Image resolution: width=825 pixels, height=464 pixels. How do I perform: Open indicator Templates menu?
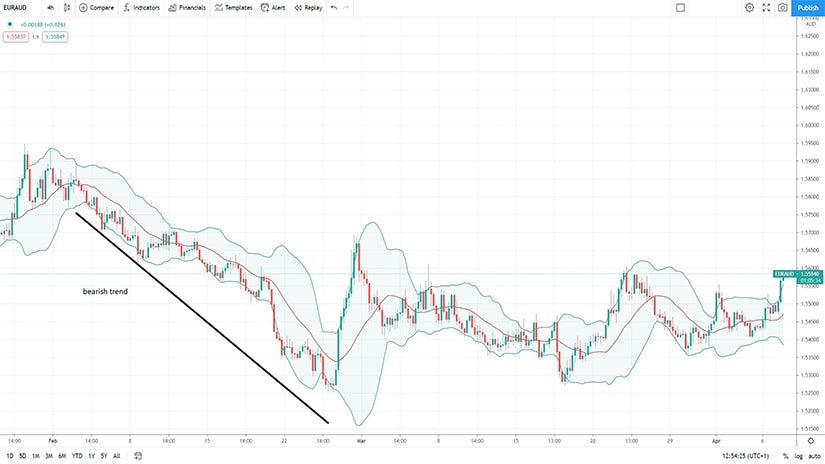point(234,8)
